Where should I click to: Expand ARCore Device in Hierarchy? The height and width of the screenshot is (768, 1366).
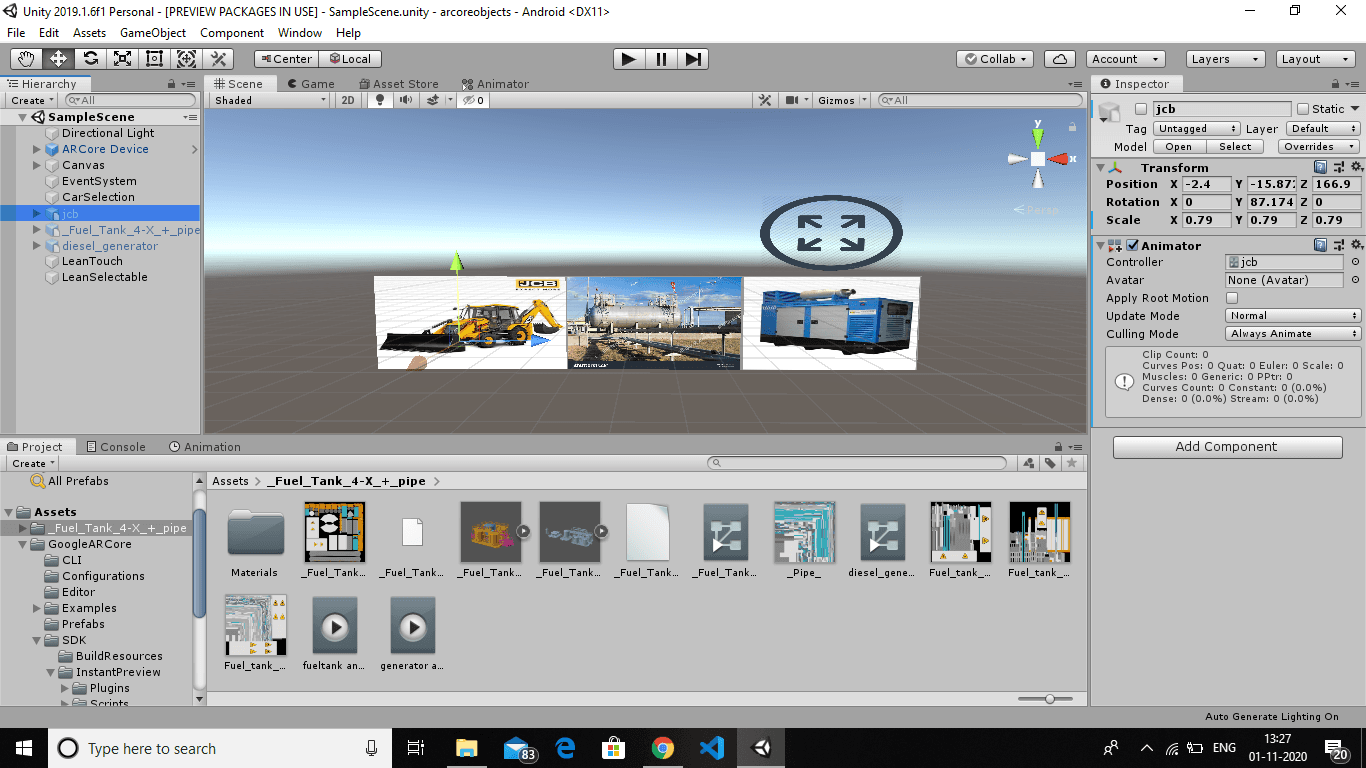point(37,149)
